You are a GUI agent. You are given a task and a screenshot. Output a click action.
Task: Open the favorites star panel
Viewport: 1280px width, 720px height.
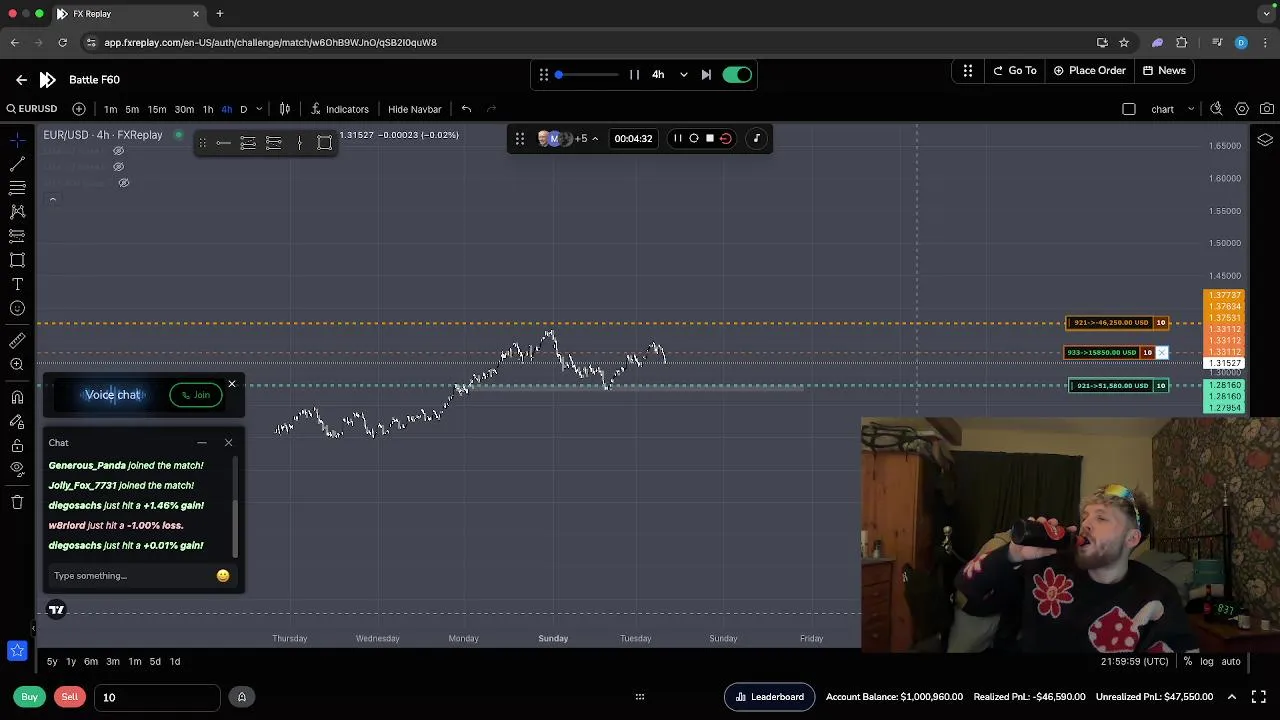click(x=17, y=651)
